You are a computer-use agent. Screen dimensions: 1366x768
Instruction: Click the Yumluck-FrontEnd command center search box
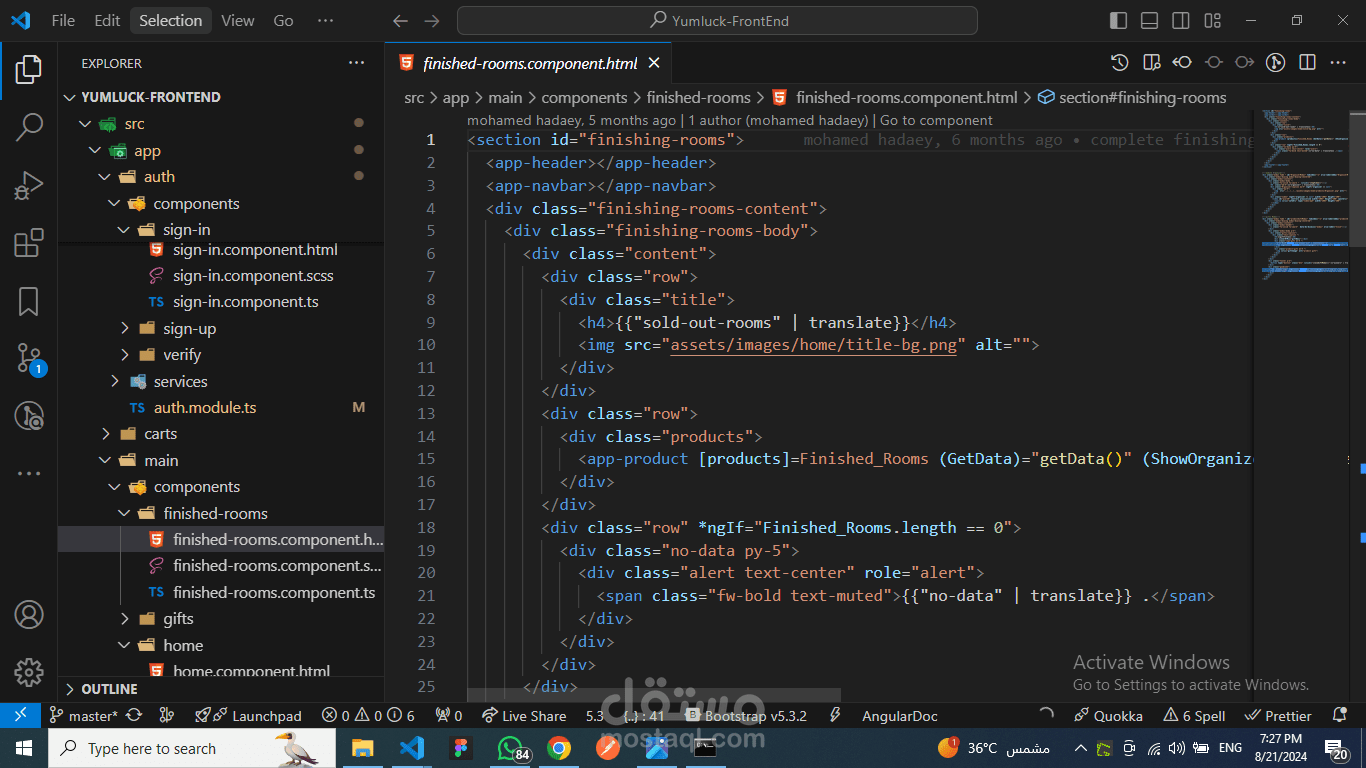[x=717, y=20]
